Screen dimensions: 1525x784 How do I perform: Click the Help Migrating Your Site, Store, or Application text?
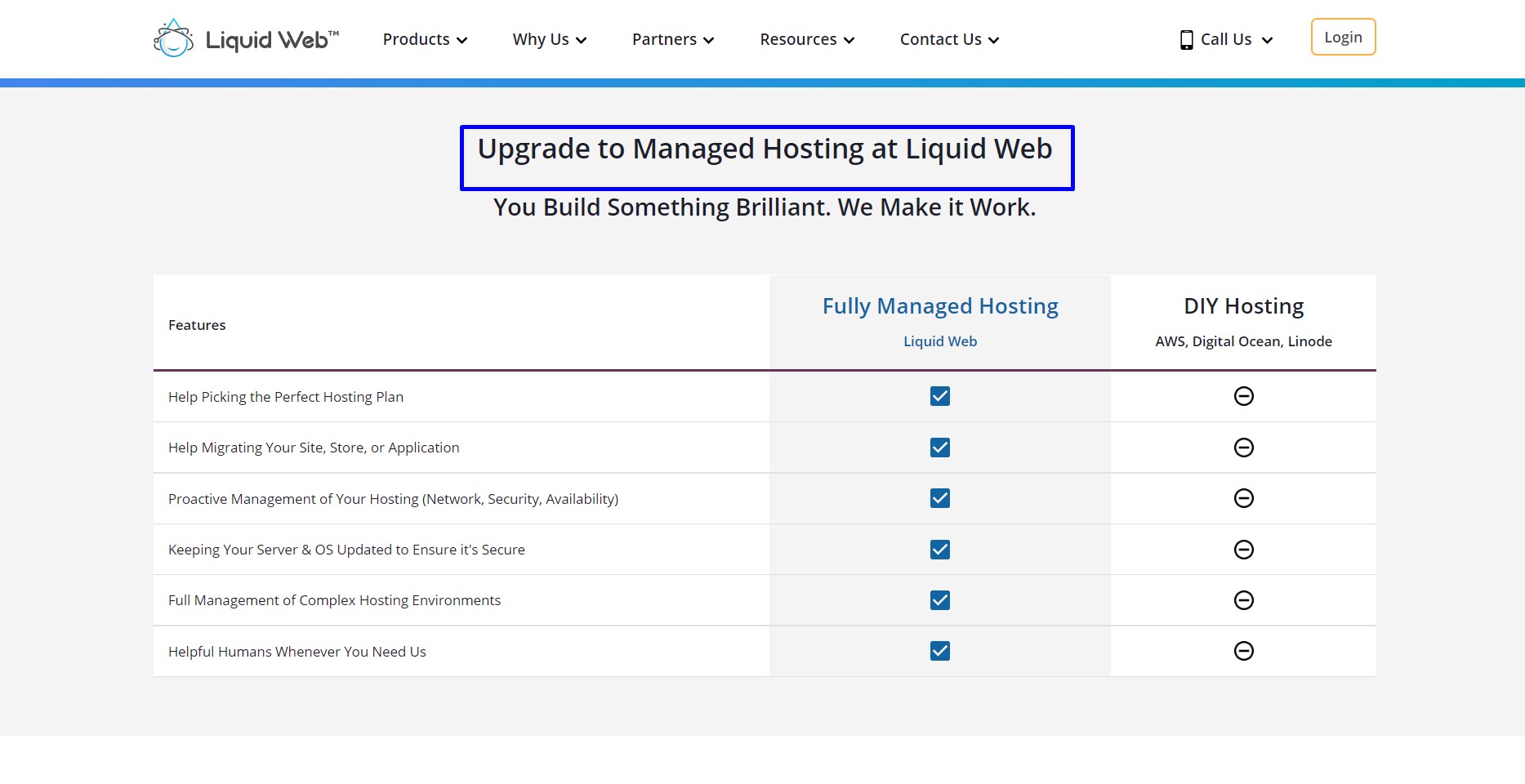[x=314, y=448]
